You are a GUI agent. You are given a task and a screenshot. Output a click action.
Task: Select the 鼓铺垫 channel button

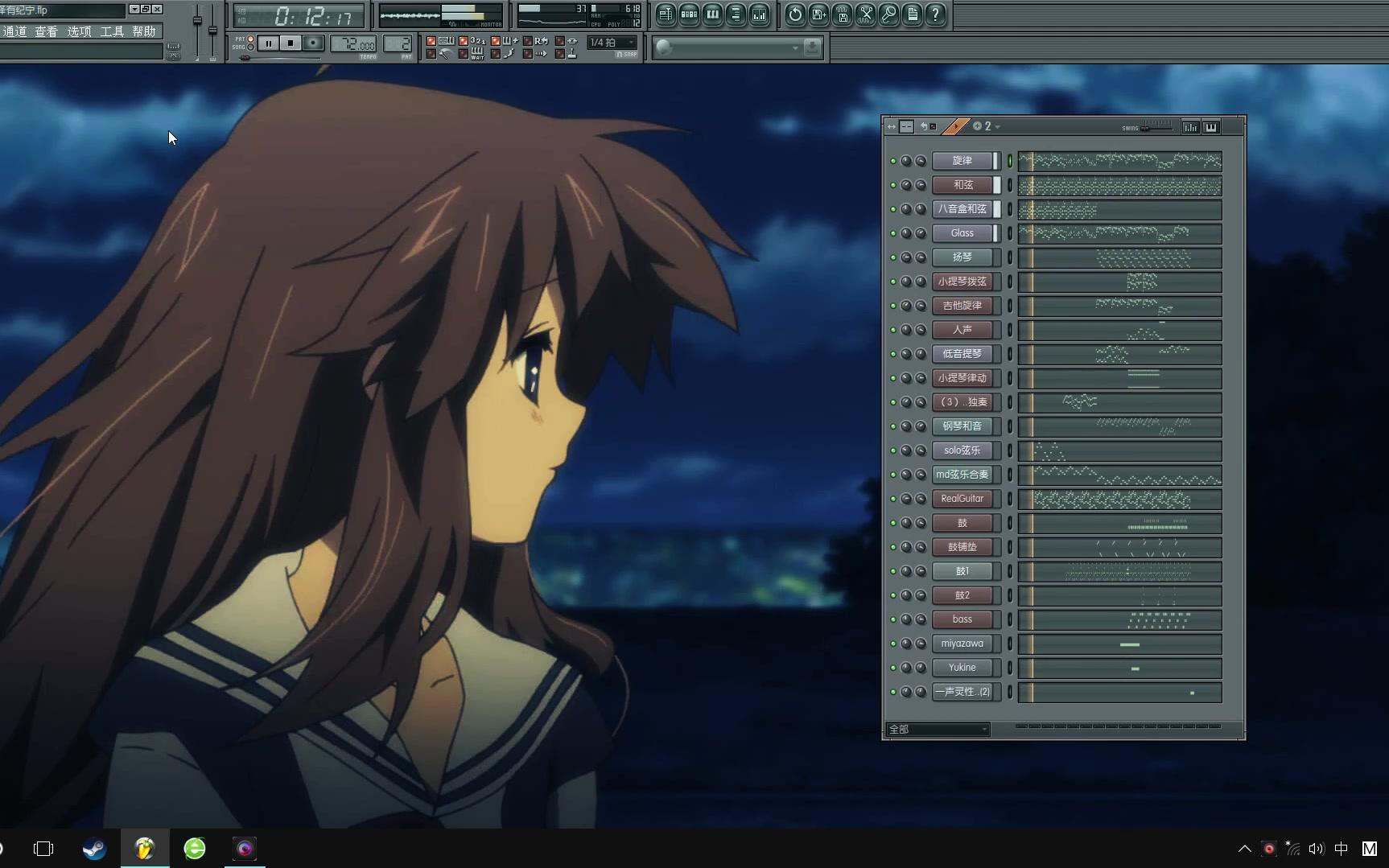[x=962, y=547]
